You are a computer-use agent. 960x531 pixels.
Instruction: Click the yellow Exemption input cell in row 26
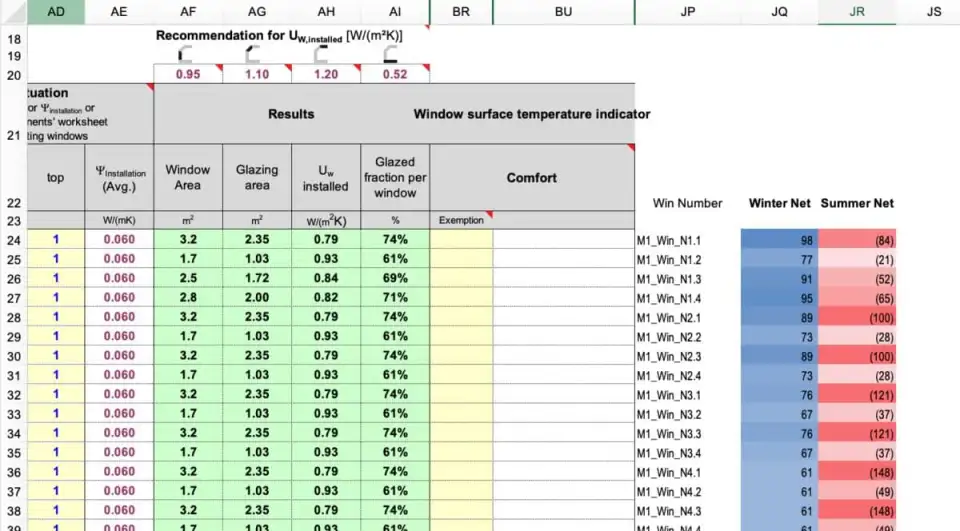tap(461, 279)
